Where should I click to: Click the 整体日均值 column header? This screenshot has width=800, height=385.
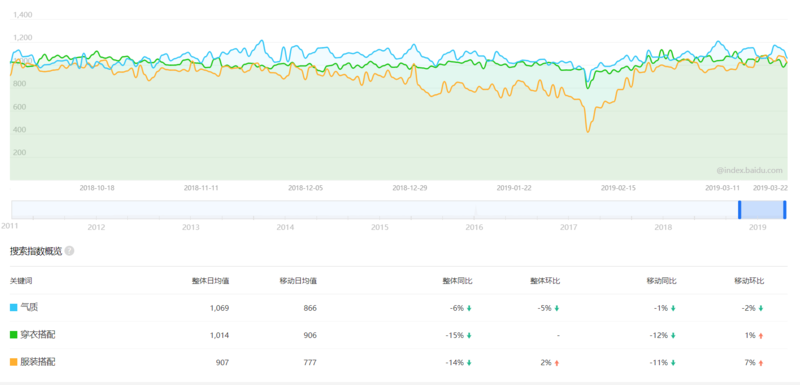(x=210, y=280)
